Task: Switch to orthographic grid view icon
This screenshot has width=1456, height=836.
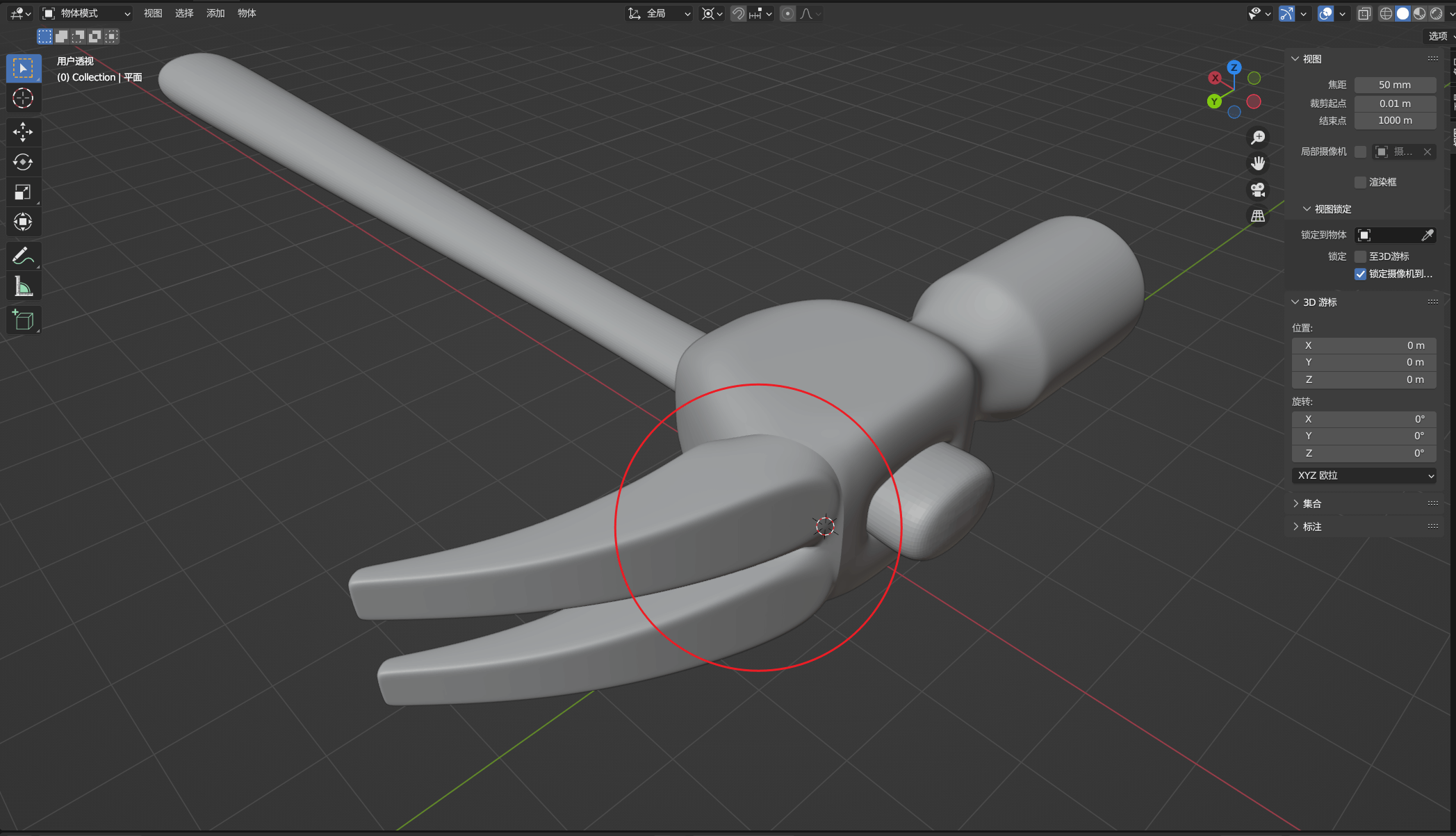Action: [x=1257, y=216]
